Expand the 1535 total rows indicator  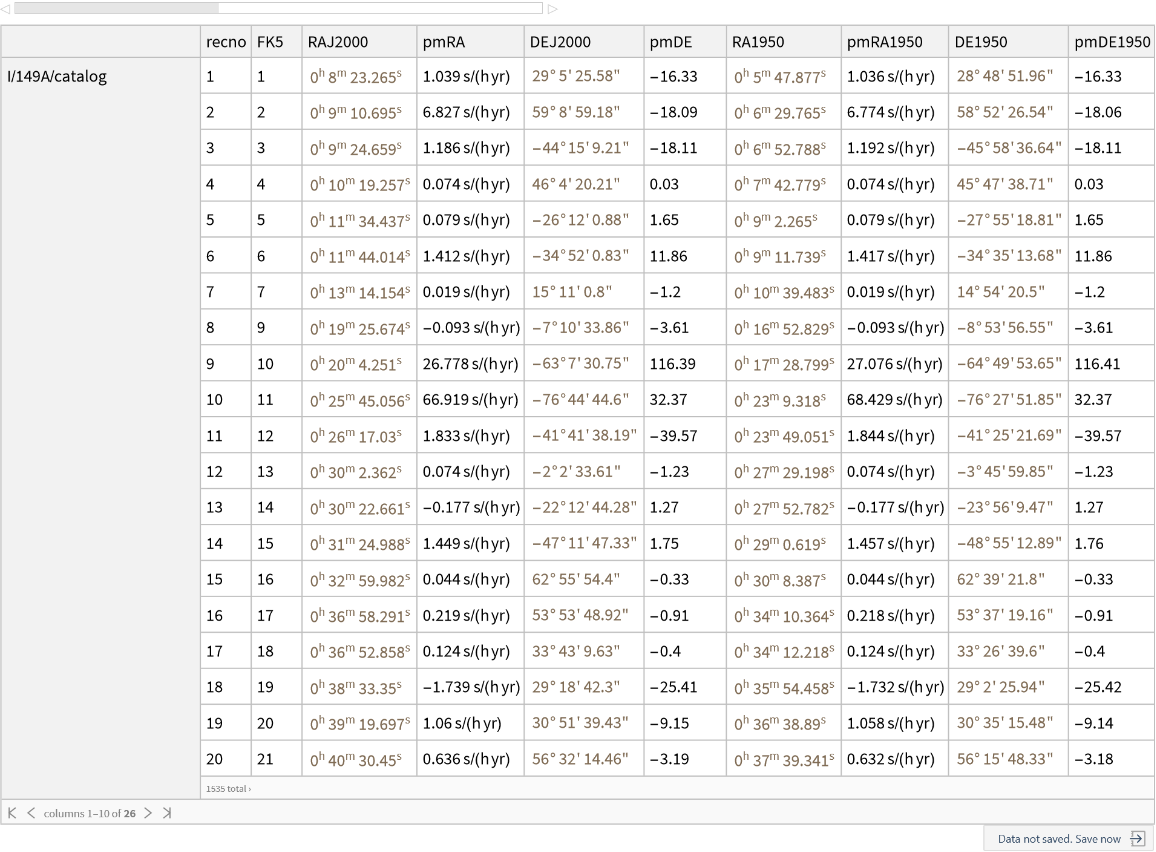229,789
